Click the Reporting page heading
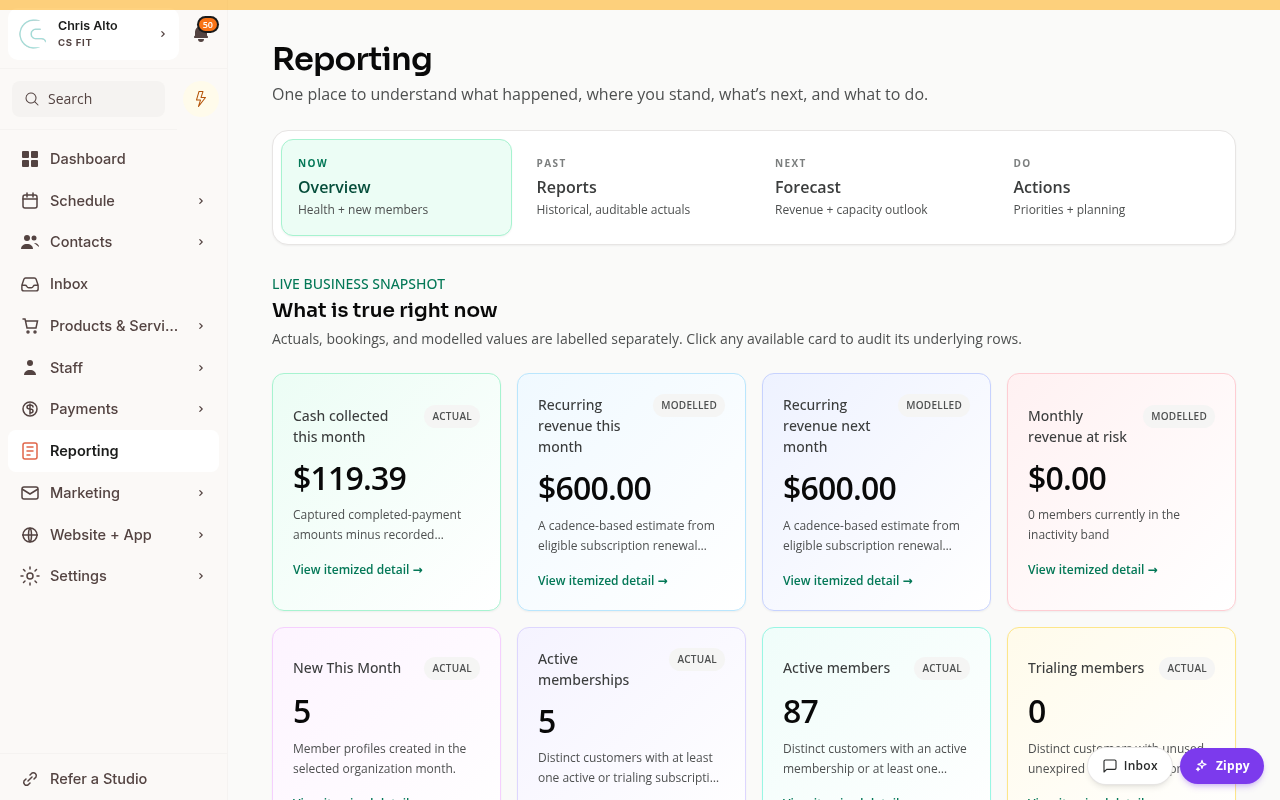The height and width of the screenshot is (800, 1280). pyautogui.click(x=352, y=59)
